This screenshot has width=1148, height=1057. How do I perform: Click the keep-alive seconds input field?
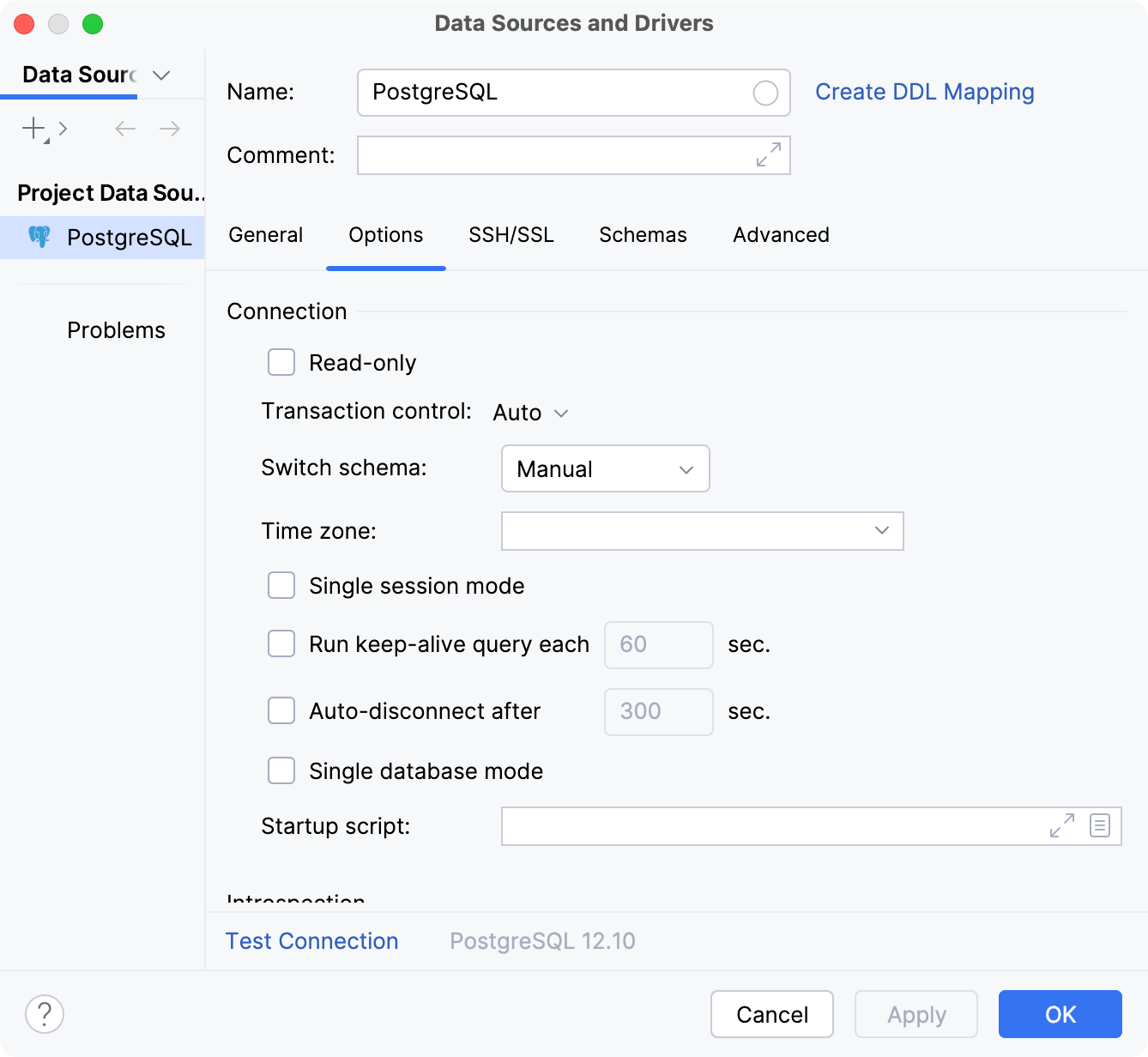(658, 644)
